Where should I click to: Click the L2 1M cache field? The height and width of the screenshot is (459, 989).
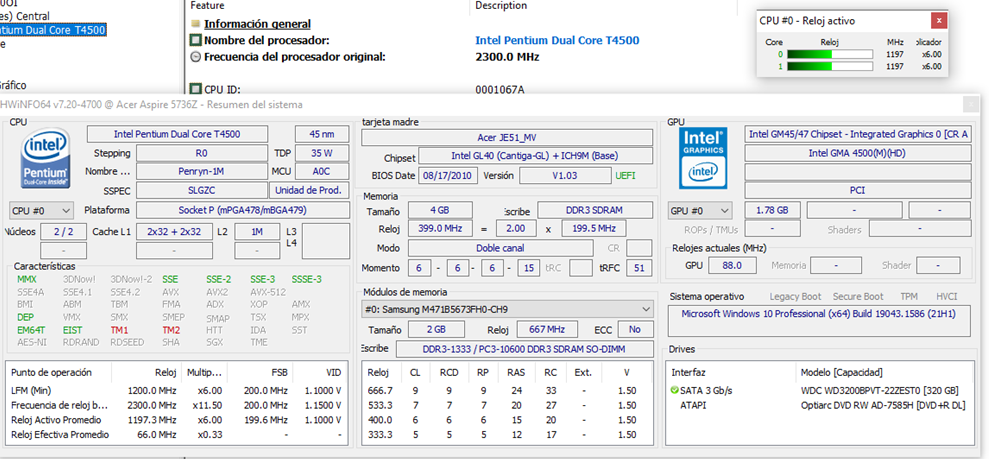pos(257,232)
